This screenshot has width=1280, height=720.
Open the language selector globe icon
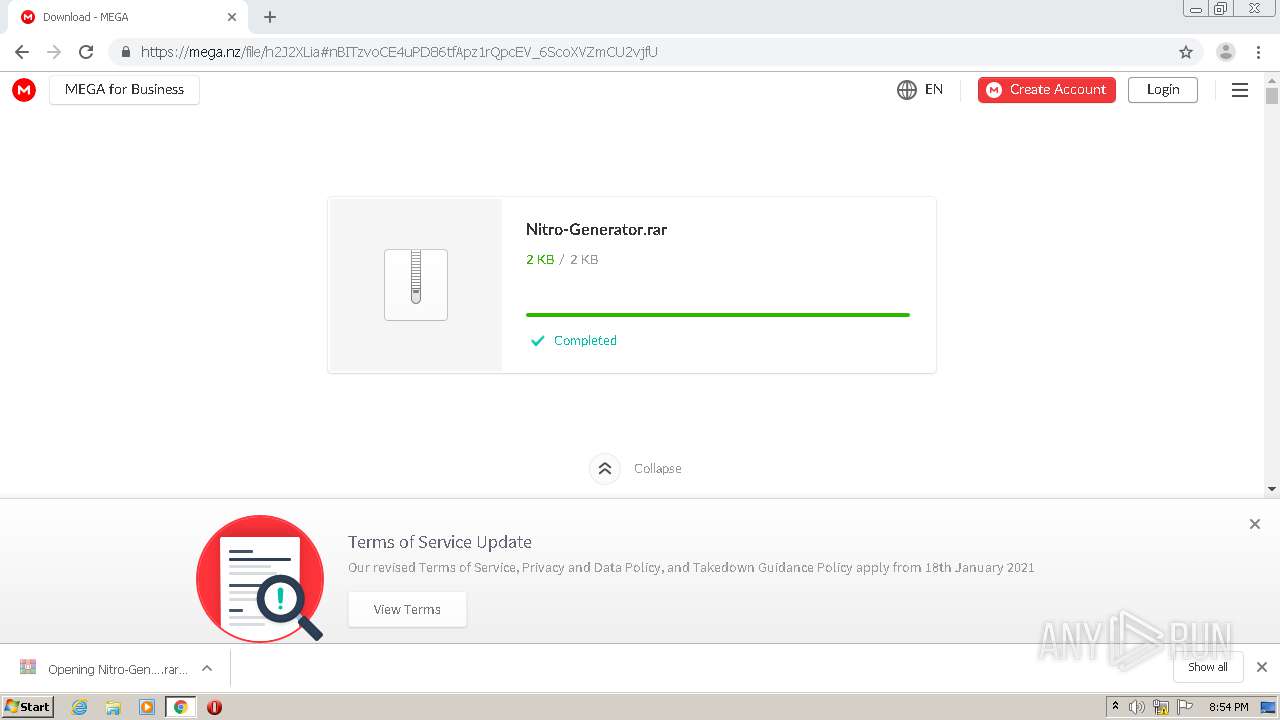click(907, 90)
